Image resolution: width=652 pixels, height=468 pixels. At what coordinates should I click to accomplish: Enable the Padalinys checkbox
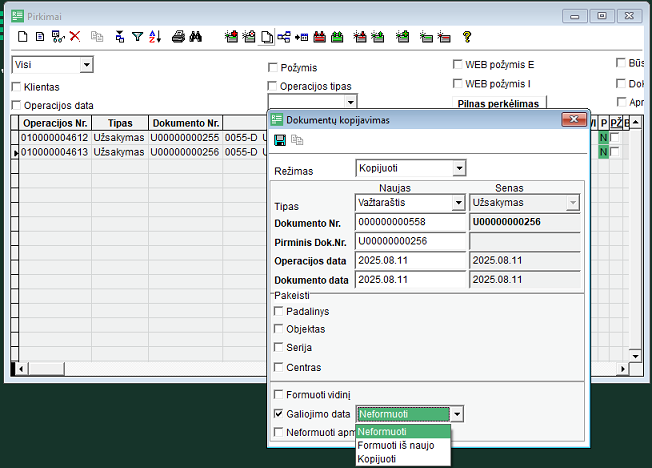[279, 311]
